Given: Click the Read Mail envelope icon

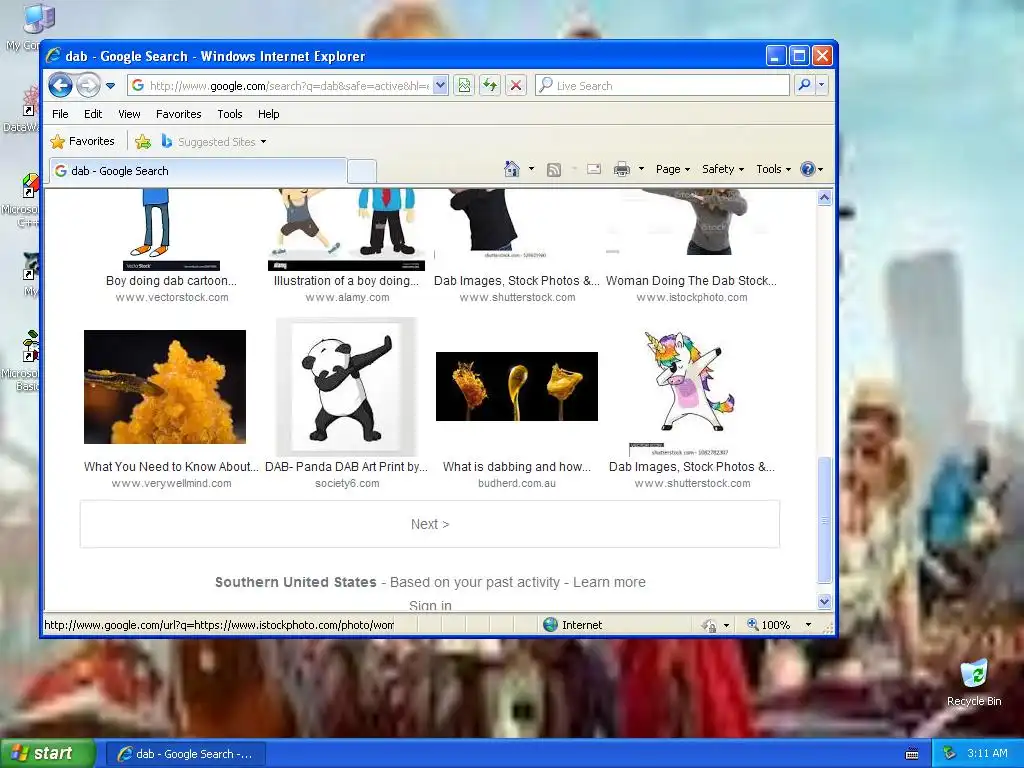Looking at the screenshot, I should point(594,169).
